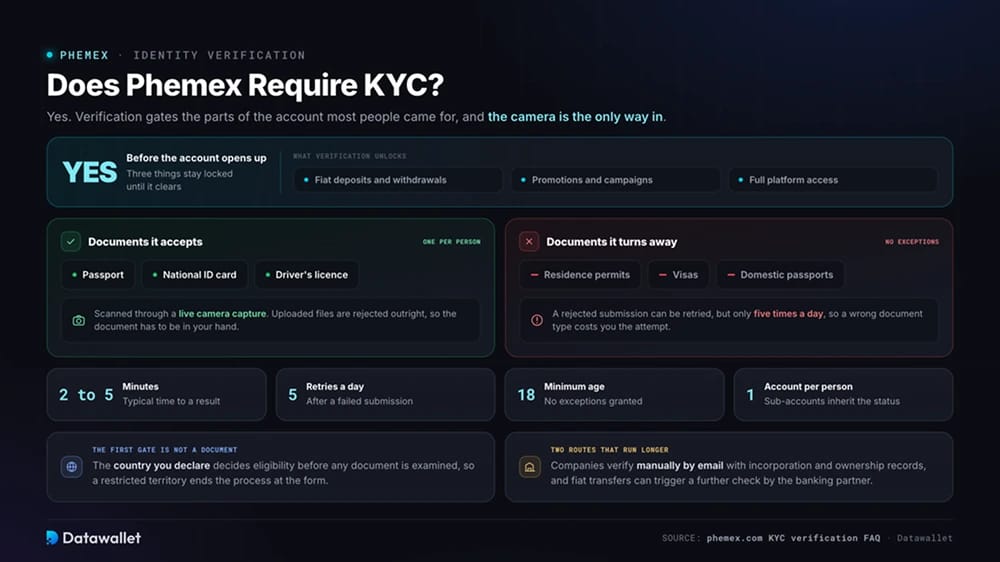Click the teal dot before PHEMEX
1000x562 pixels.
pyautogui.click(x=50, y=55)
